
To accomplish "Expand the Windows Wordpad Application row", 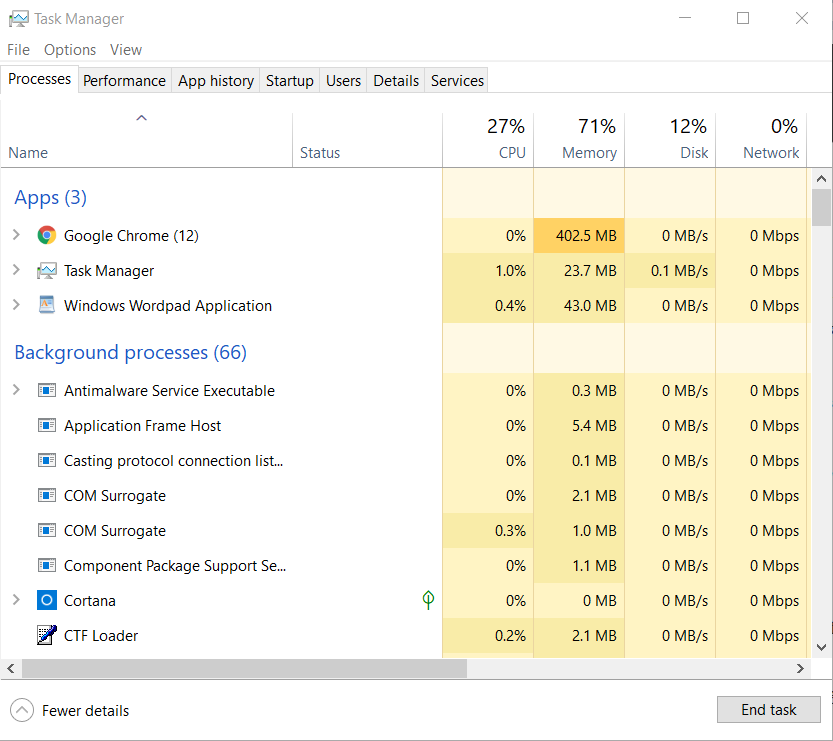I will tap(16, 305).
